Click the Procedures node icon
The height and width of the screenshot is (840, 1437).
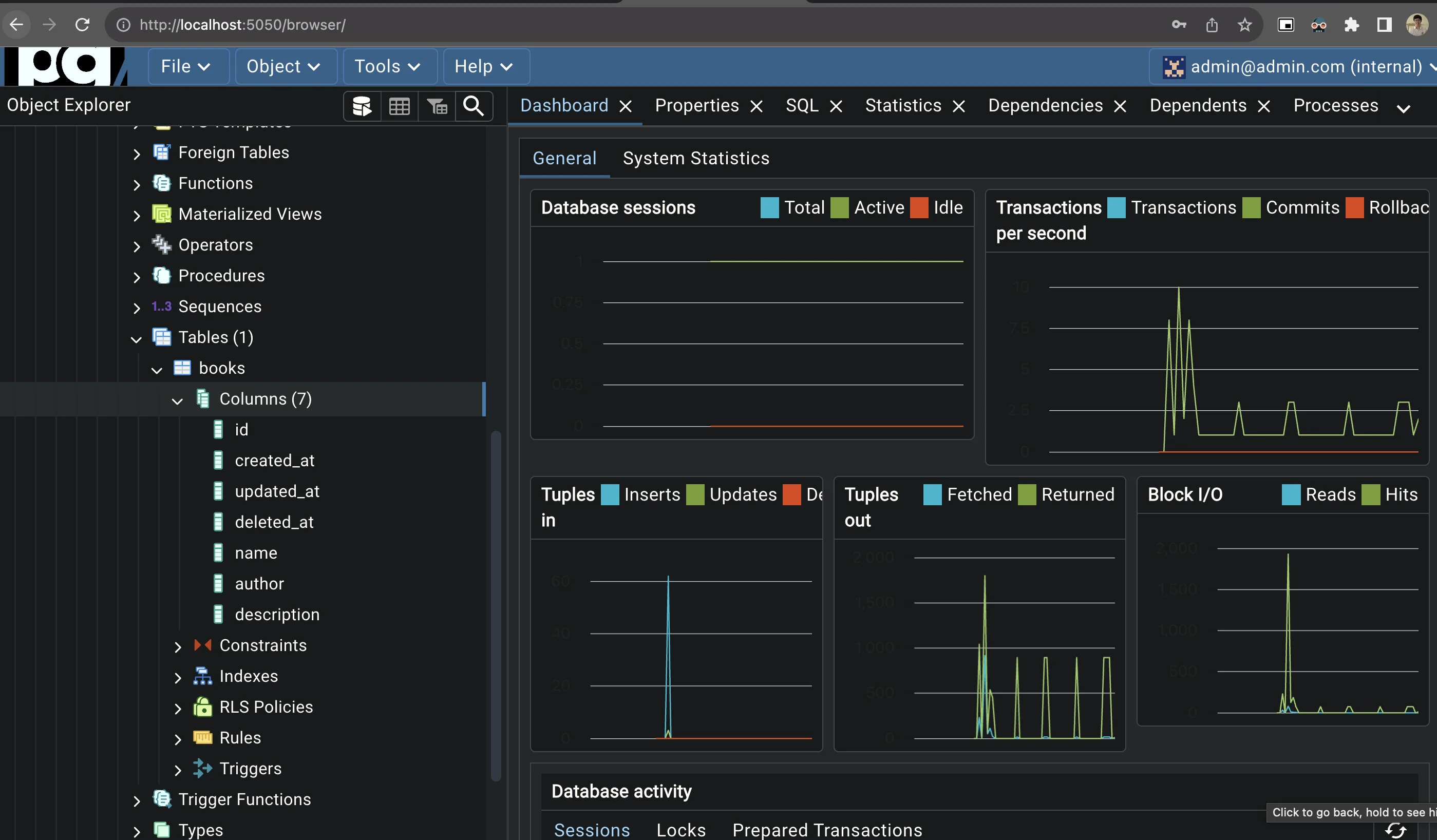click(162, 275)
